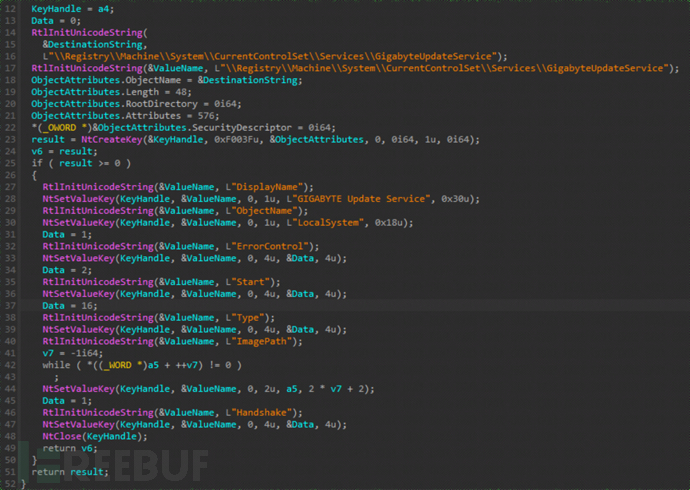Click "NtSetValueKey" on line 47

pyautogui.click(x=78, y=424)
